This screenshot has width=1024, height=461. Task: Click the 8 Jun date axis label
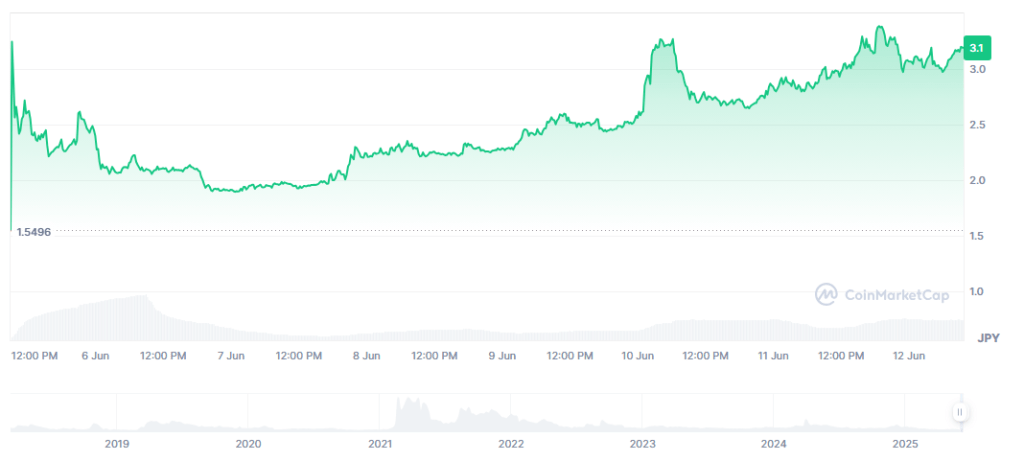[x=366, y=355]
